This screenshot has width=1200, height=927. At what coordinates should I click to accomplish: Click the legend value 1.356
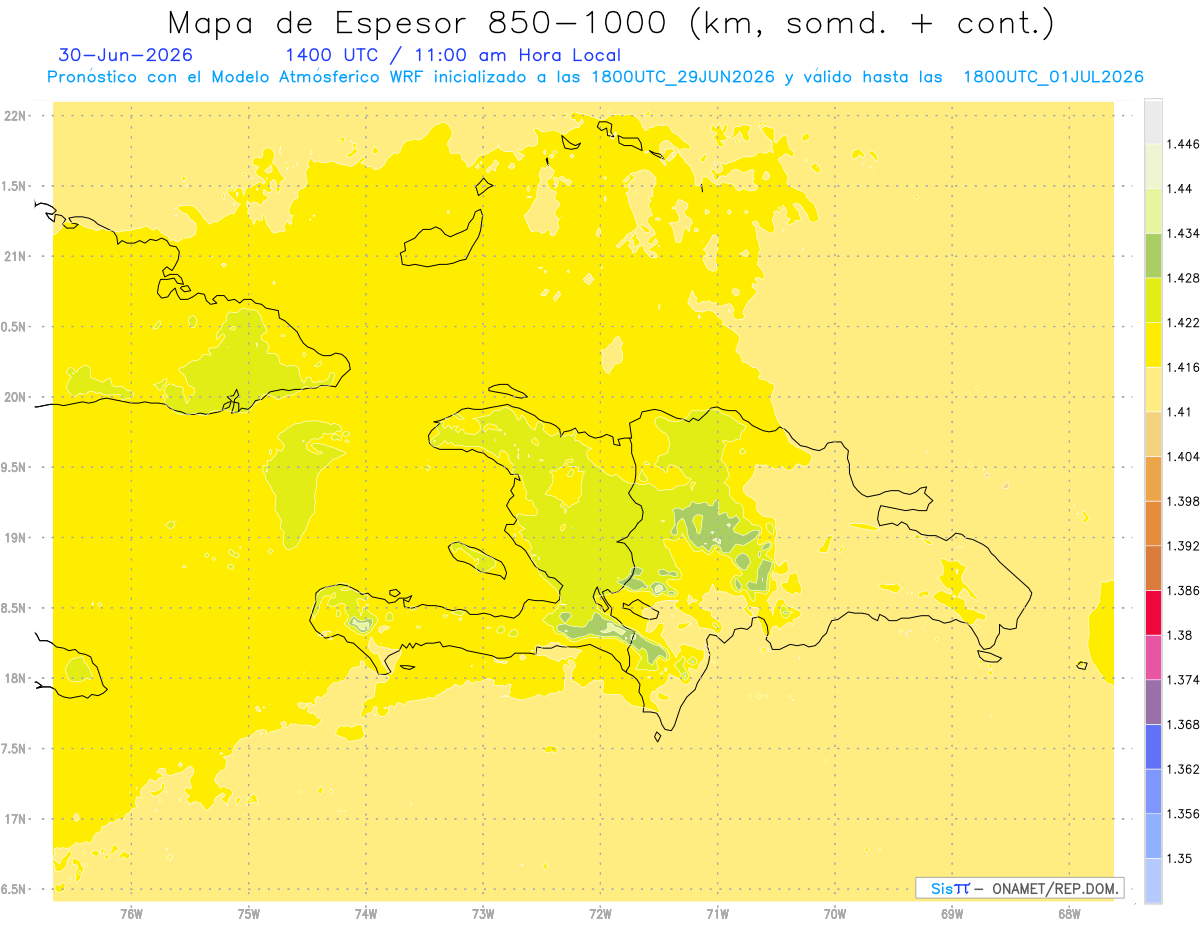1185,814
